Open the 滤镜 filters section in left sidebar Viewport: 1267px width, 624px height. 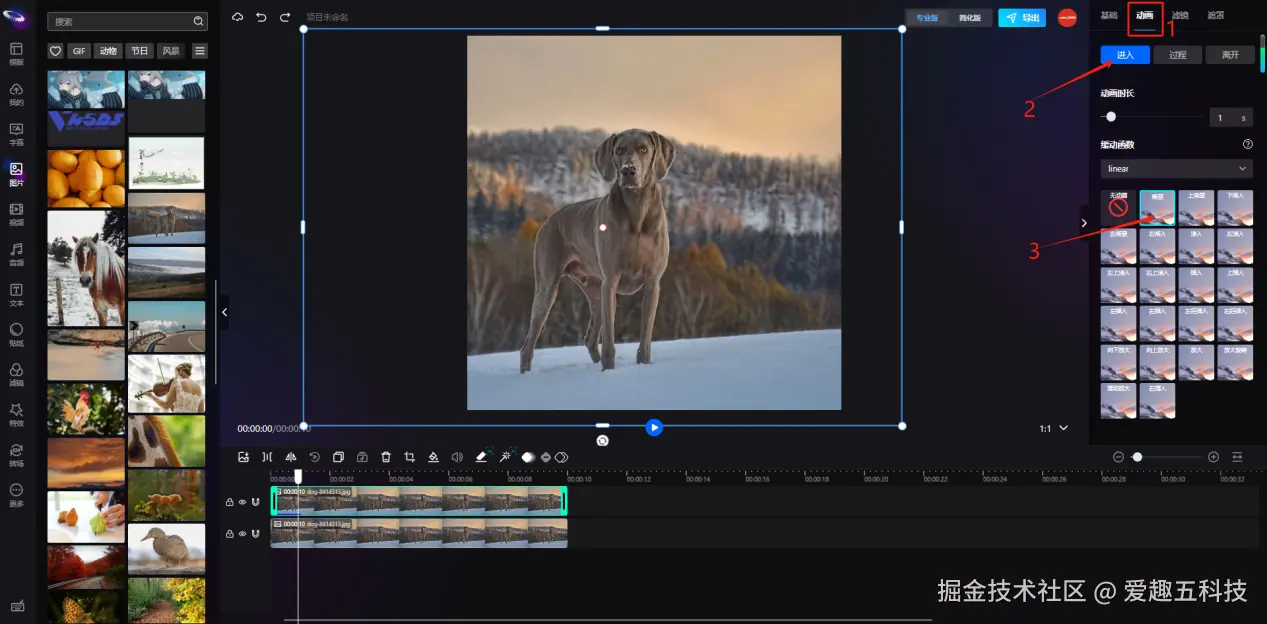click(x=16, y=375)
